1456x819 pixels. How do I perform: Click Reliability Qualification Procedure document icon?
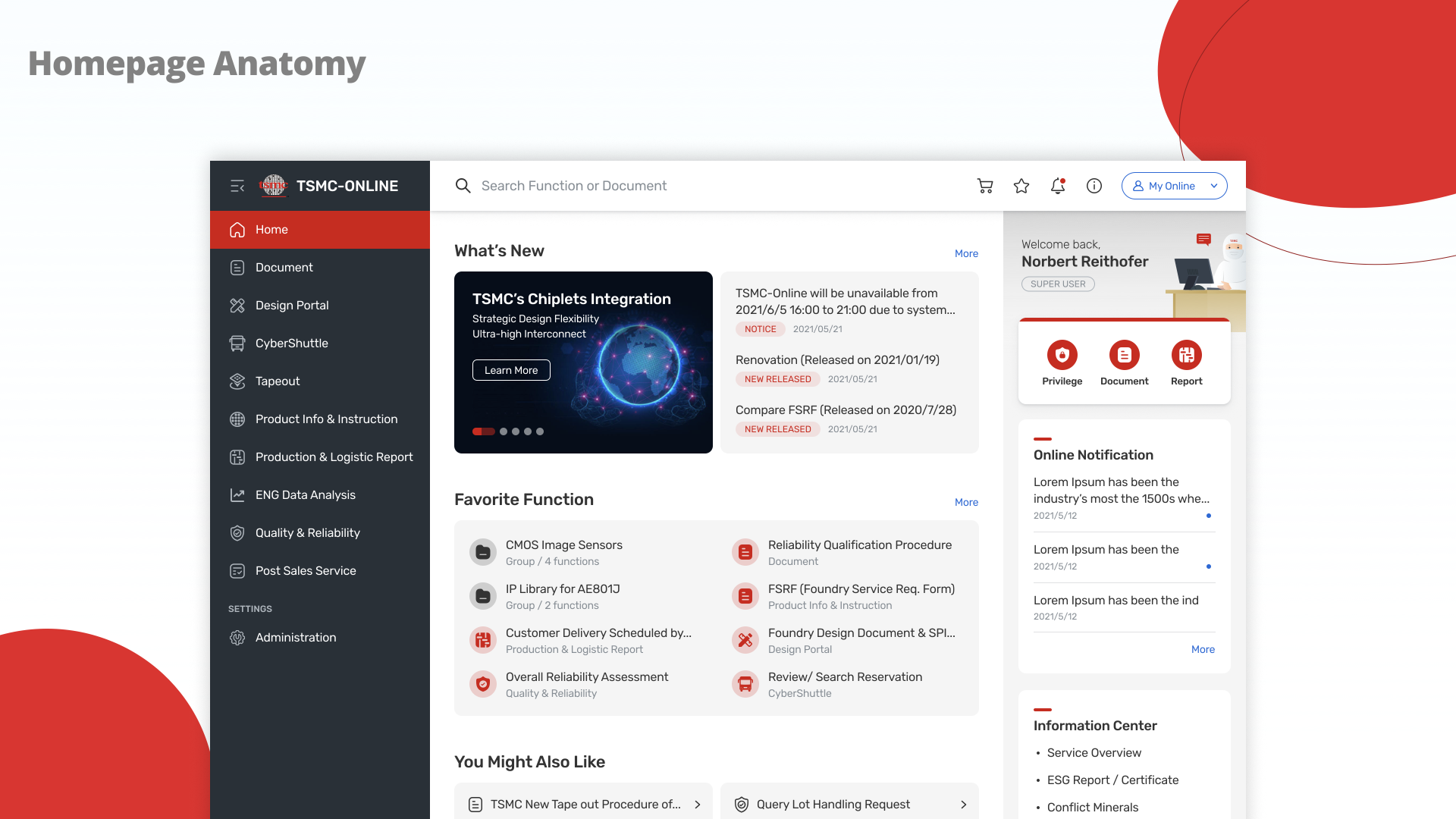(745, 552)
